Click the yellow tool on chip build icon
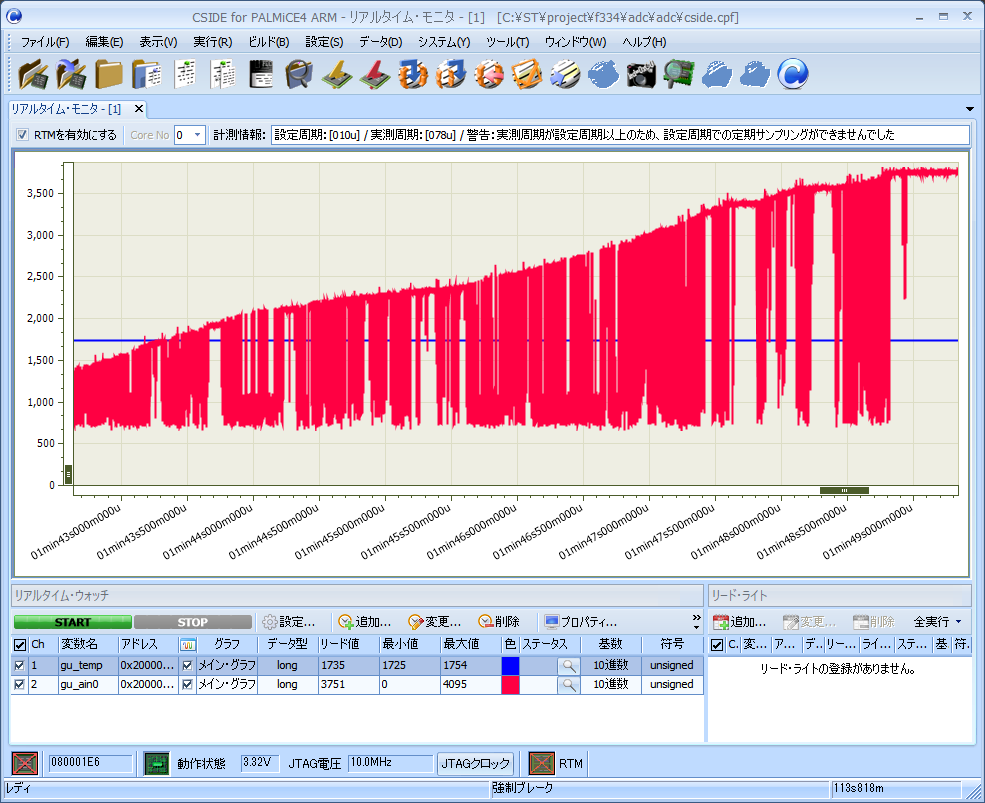This screenshot has width=985, height=803. pos(337,74)
